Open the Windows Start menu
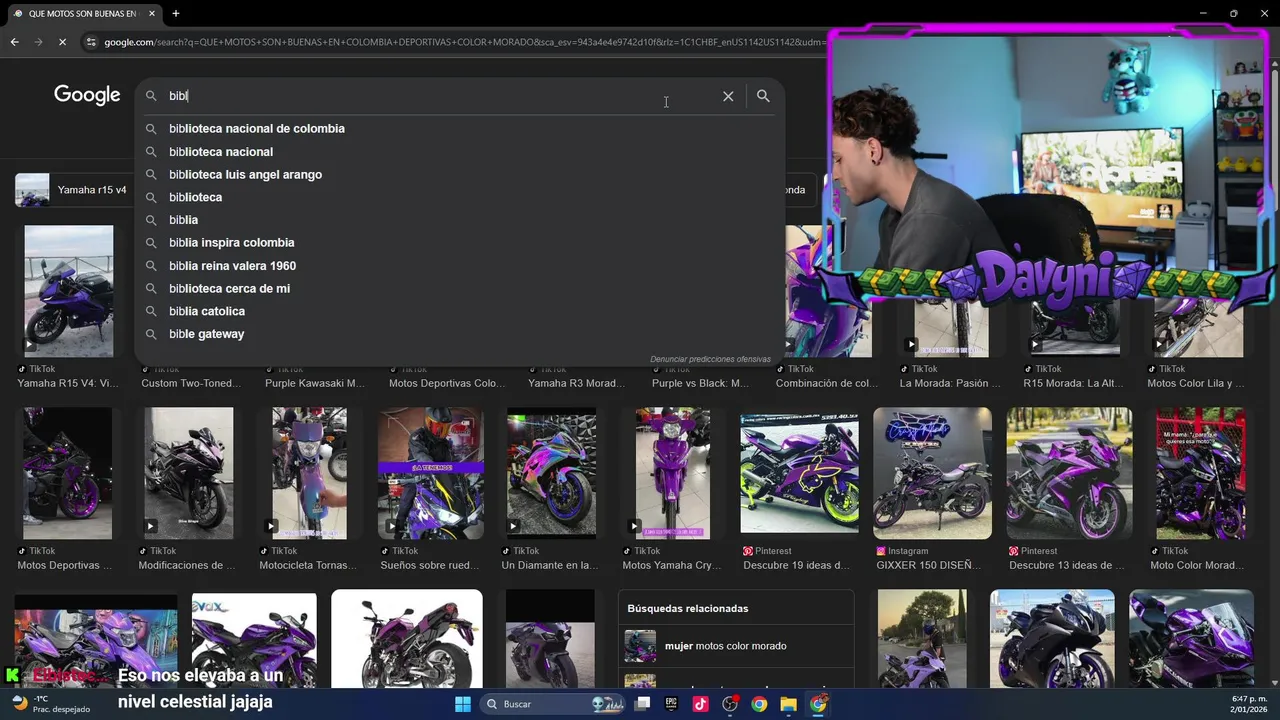 pos(463,704)
